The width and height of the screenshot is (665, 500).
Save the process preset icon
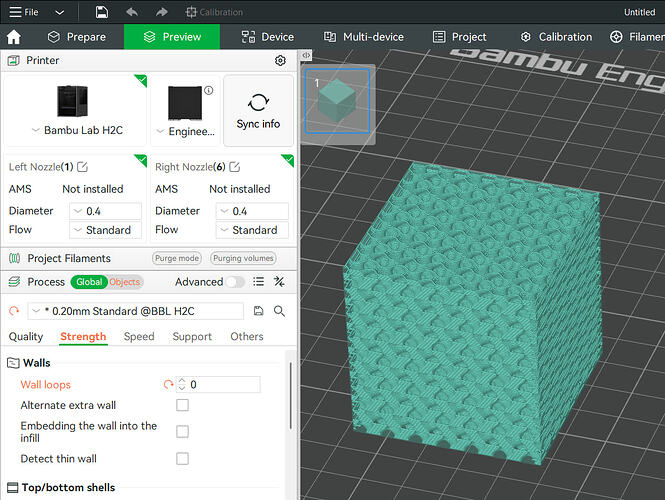point(258,311)
